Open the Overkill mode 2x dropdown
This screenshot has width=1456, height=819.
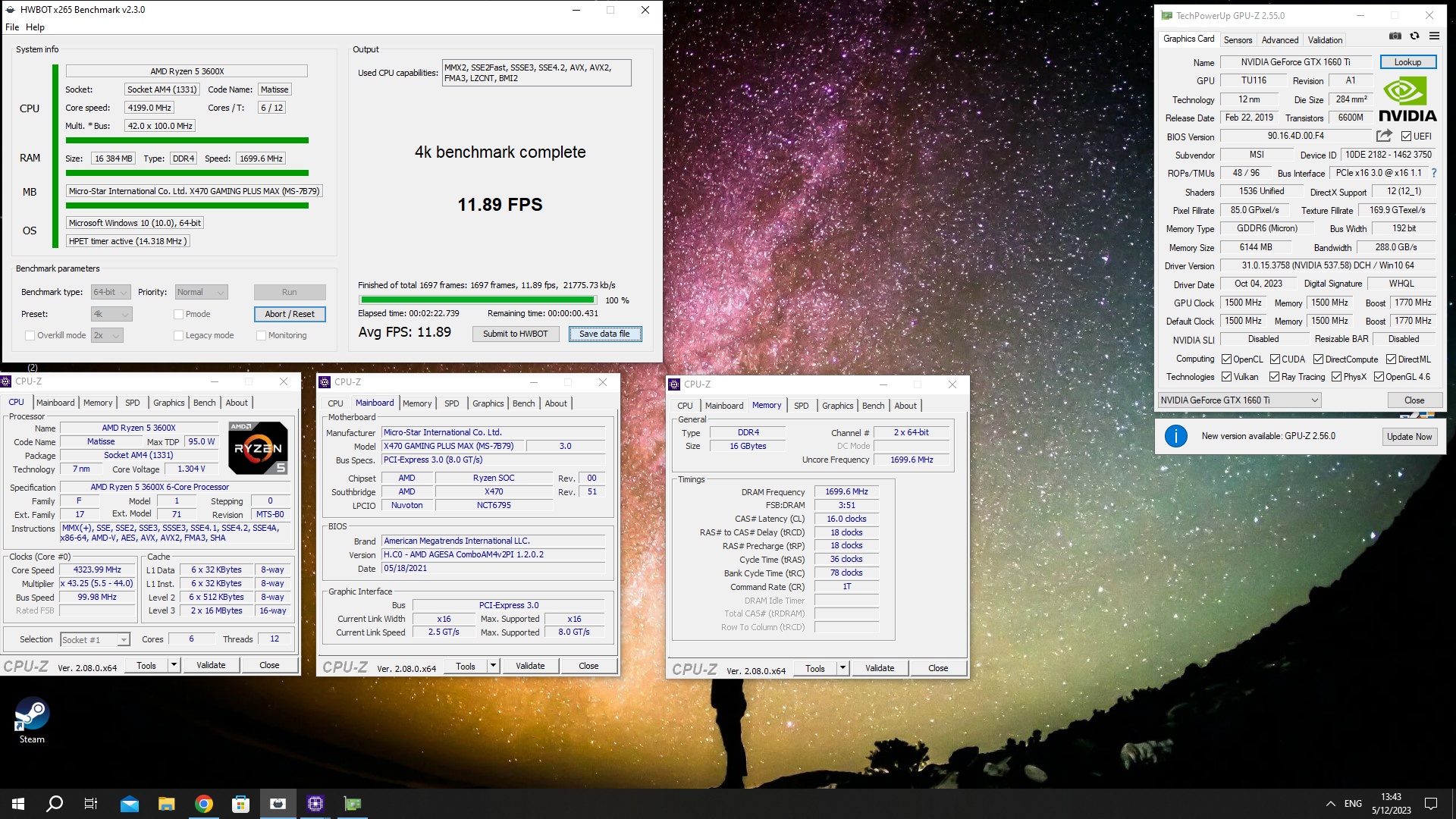[x=107, y=335]
